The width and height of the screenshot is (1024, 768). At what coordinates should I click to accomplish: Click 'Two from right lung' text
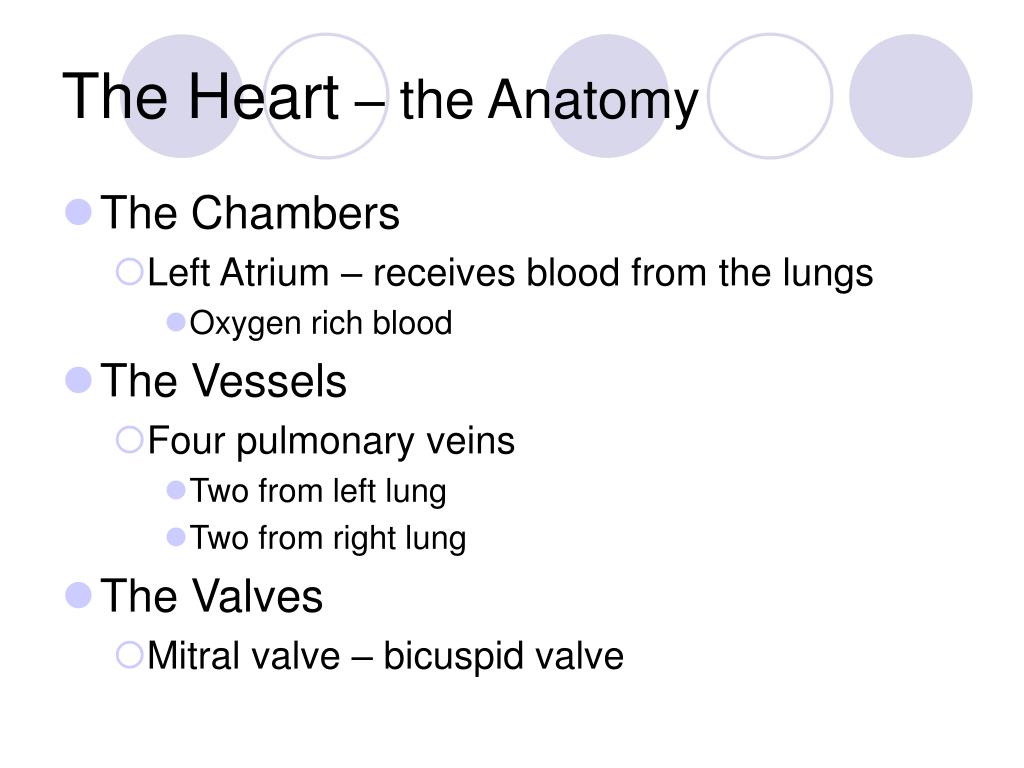coord(328,539)
